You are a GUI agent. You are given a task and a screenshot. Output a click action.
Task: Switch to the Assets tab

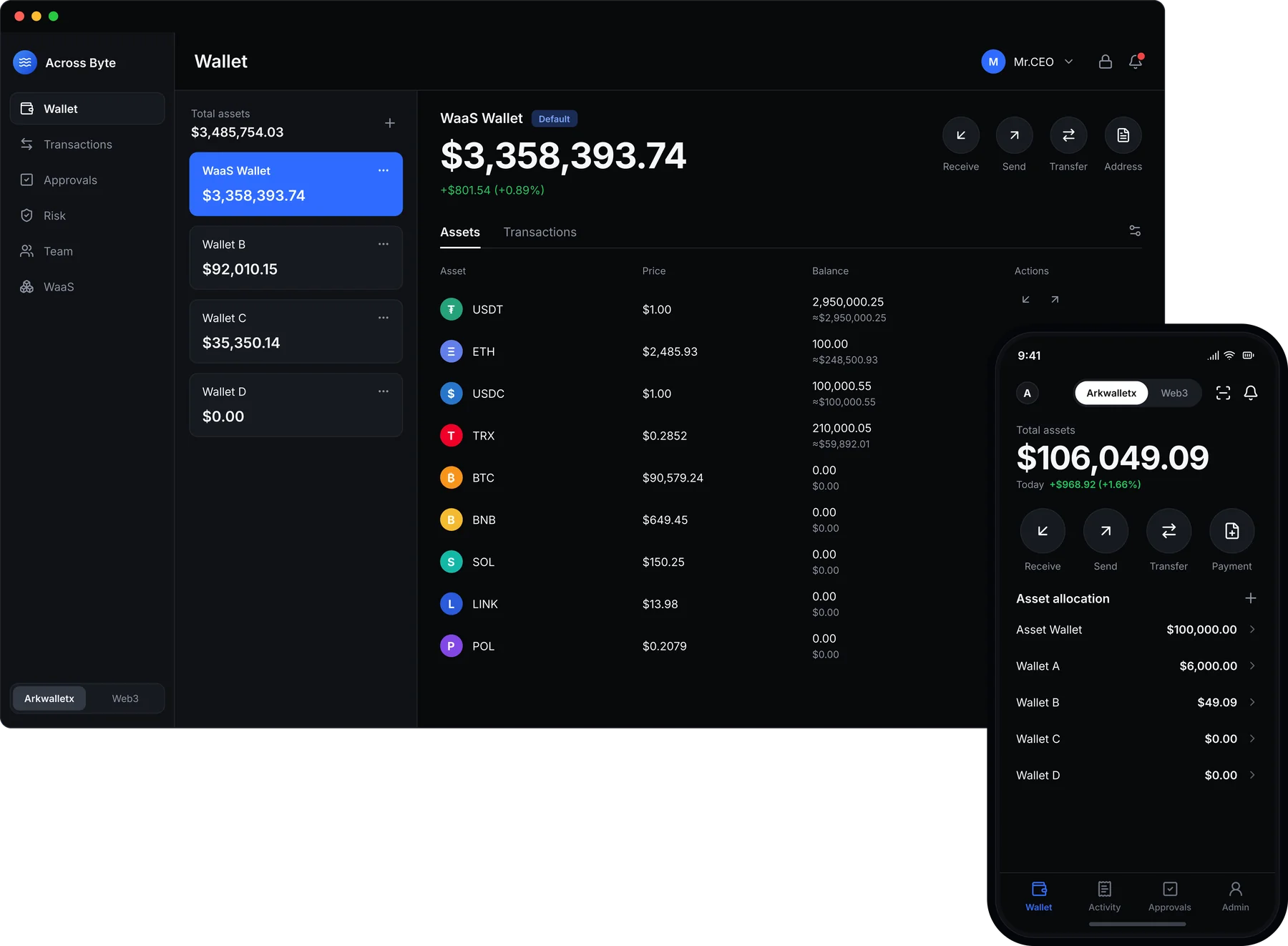click(460, 232)
